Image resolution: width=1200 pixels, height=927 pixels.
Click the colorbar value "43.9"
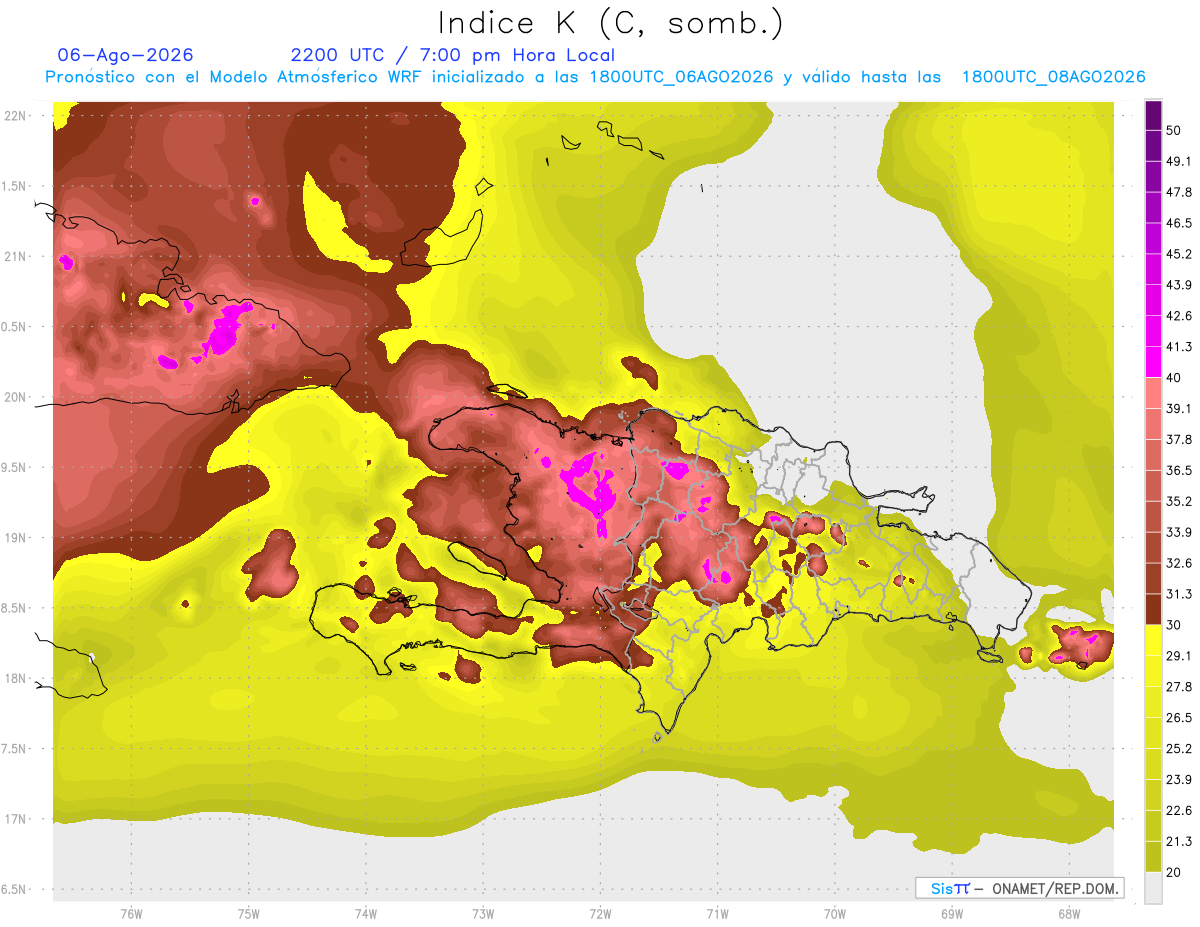point(1179,285)
